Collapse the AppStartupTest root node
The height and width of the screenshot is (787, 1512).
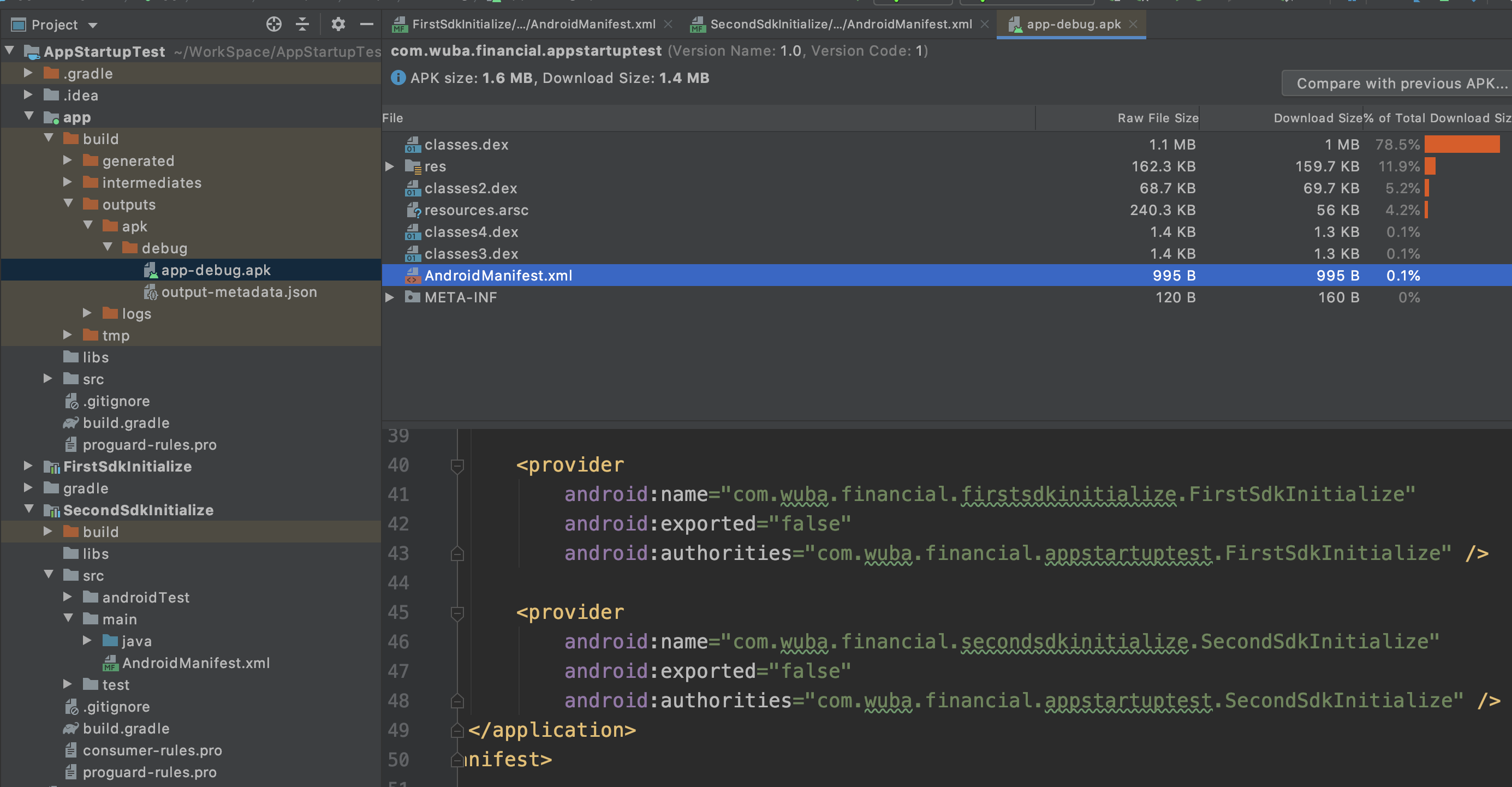pos(9,51)
